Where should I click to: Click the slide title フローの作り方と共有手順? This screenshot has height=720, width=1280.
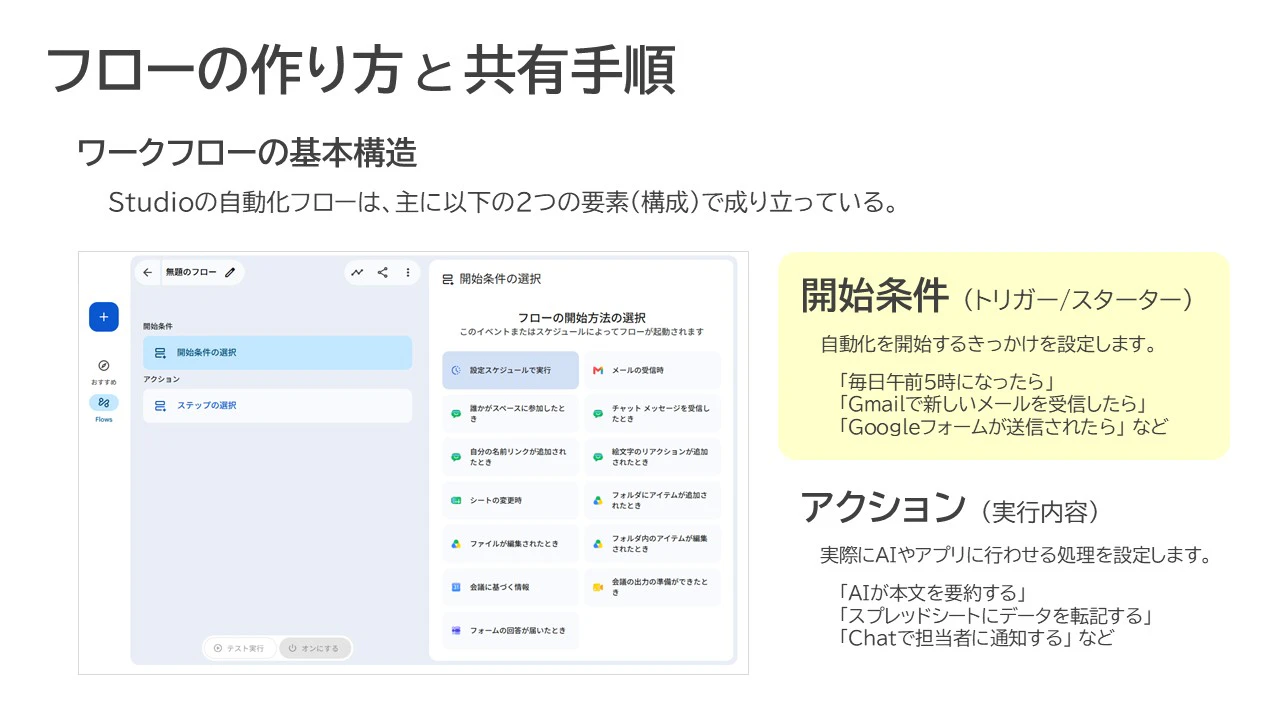pos(361,71)
